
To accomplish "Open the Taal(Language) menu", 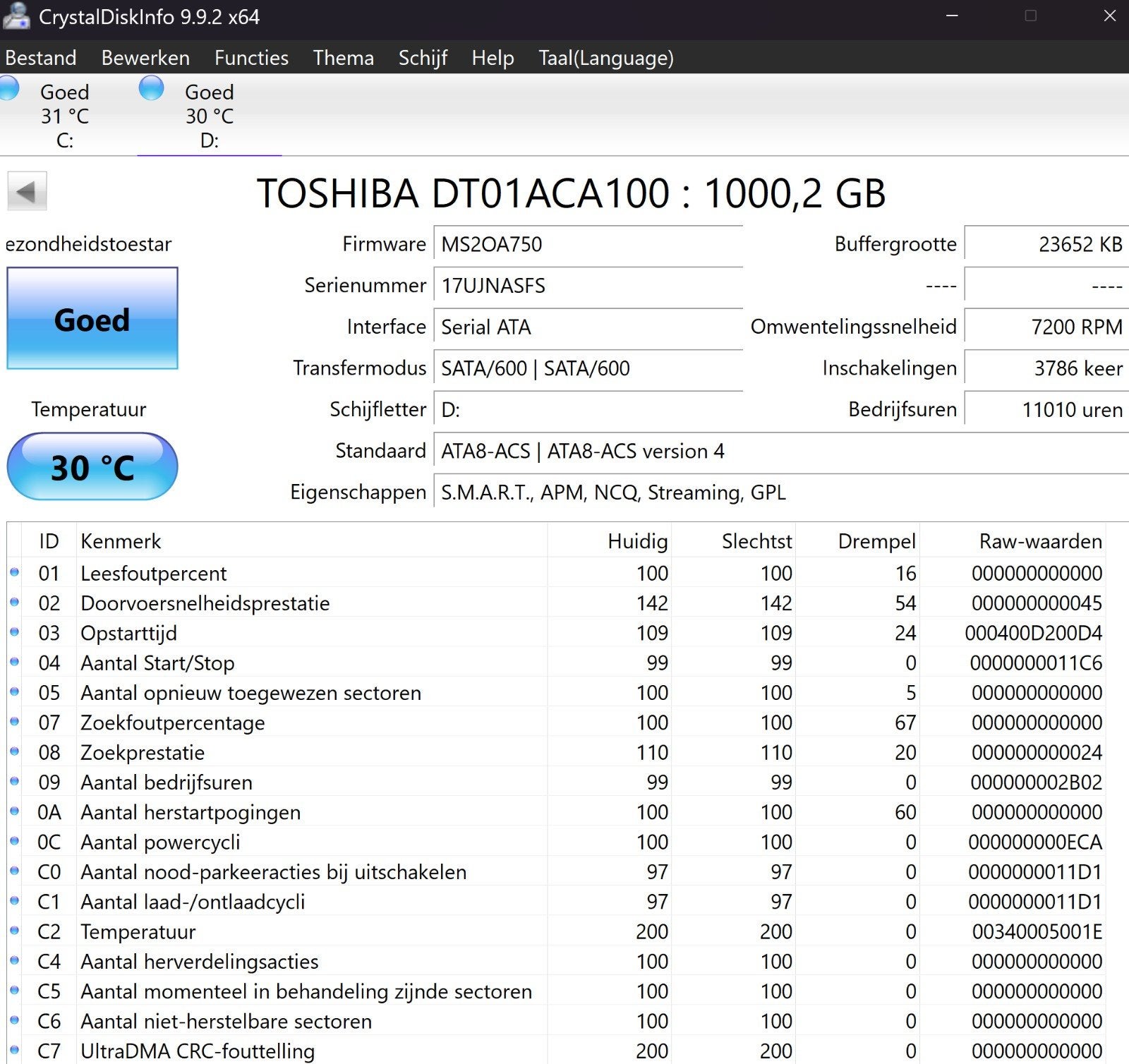I will [x=606, y=58].
